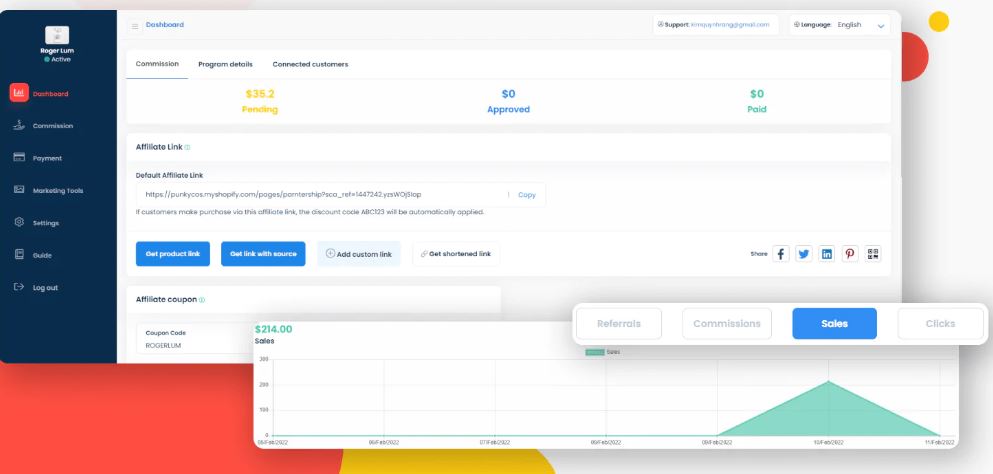Click info icon next to Affiliate Link

[187, 147]
